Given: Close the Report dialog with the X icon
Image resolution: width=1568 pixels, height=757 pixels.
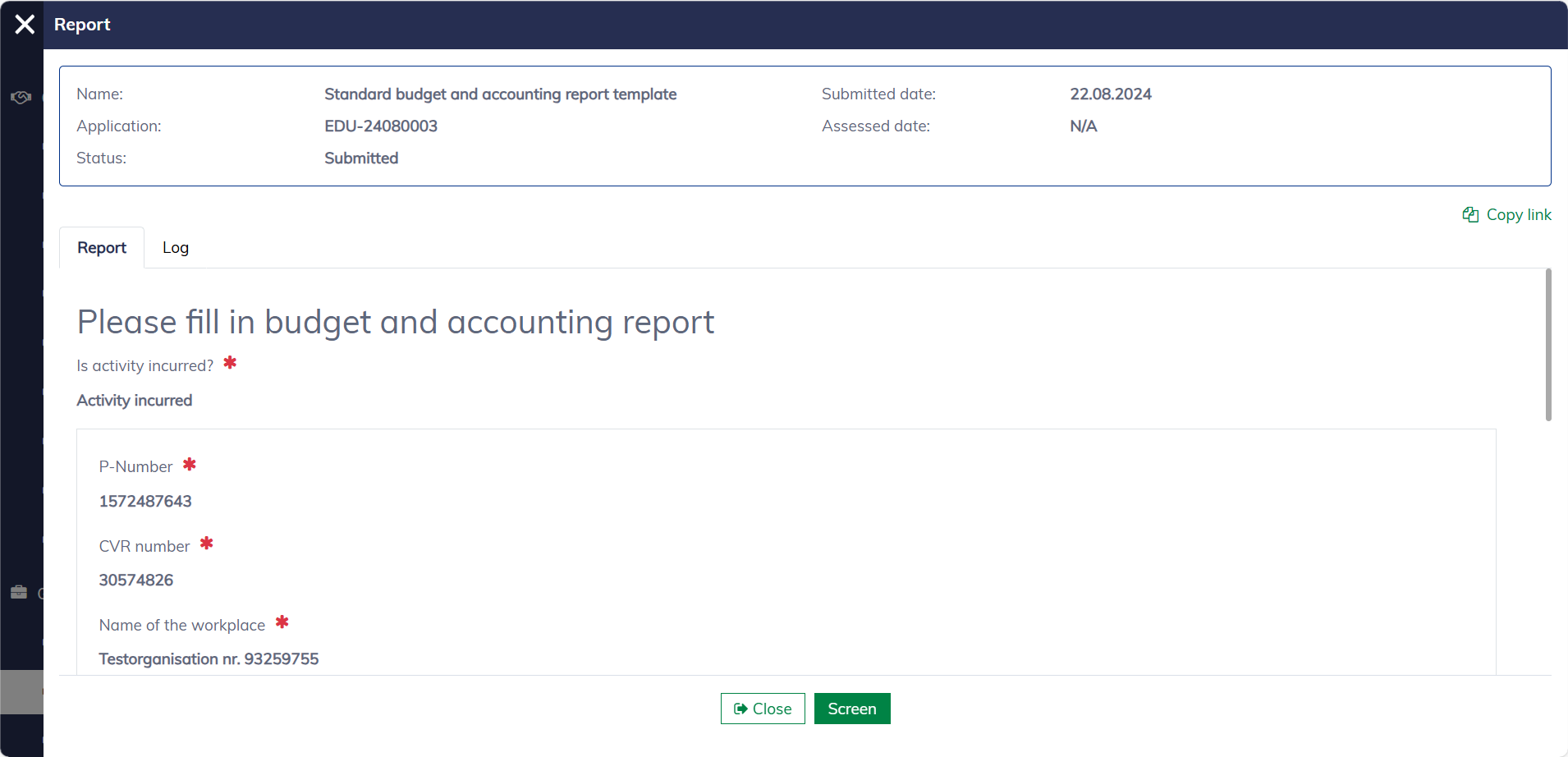Looking at the screenshot, I should point(25,25).
